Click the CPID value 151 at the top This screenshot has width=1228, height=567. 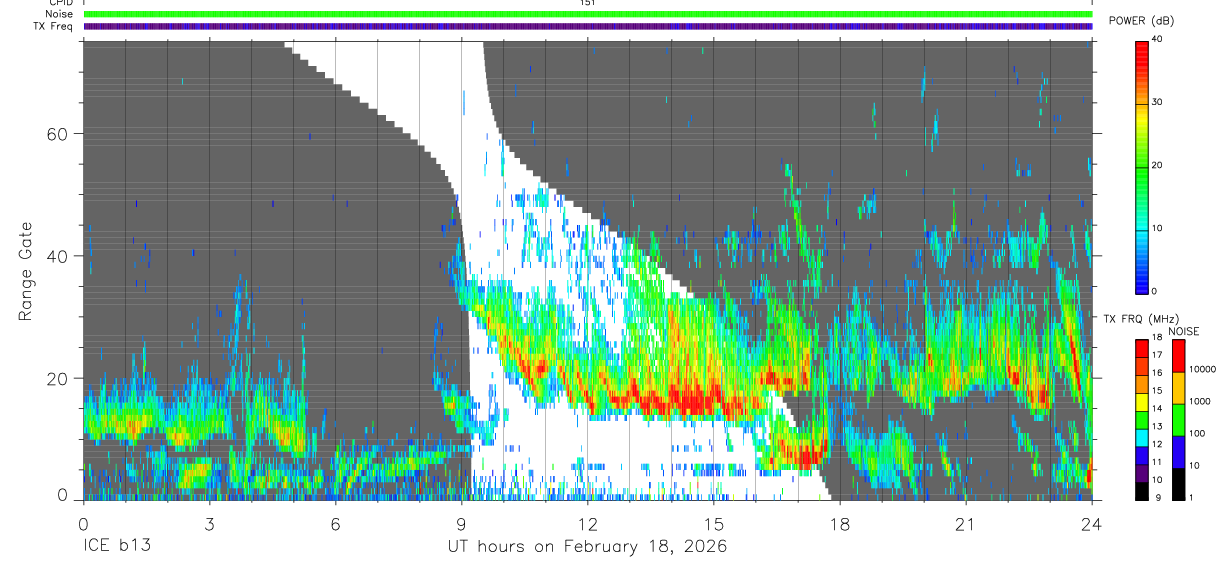[587, 3]
